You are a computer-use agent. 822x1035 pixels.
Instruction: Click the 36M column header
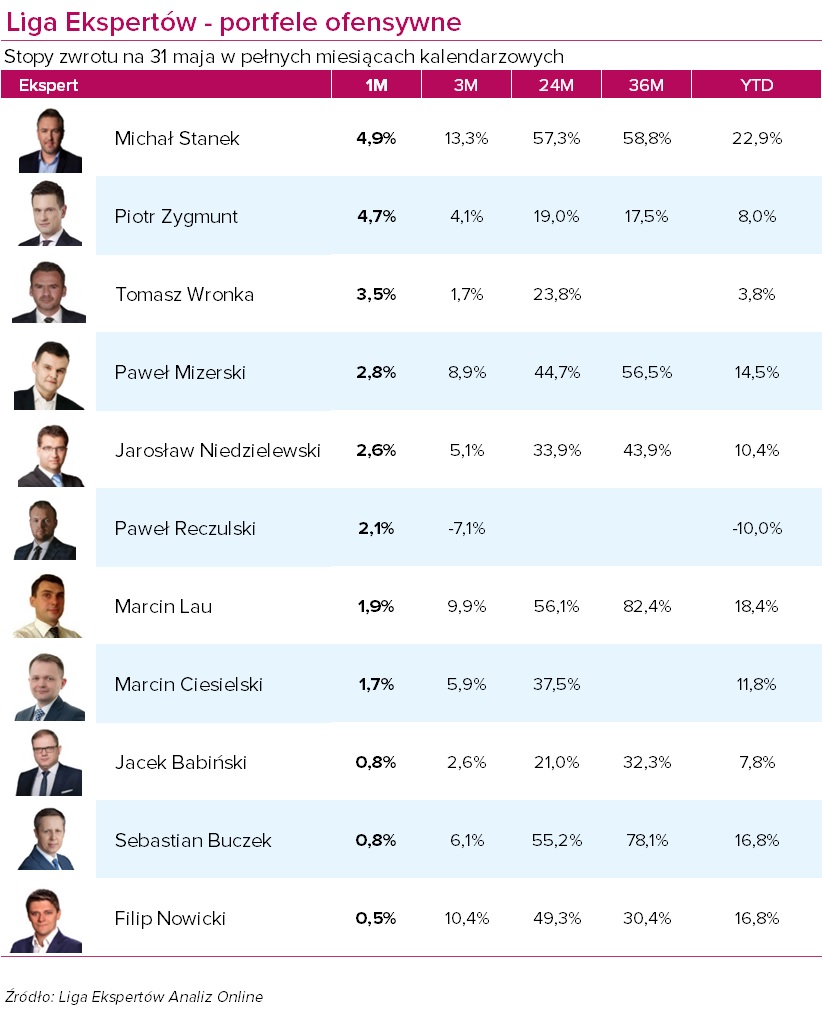coord(646,85)
